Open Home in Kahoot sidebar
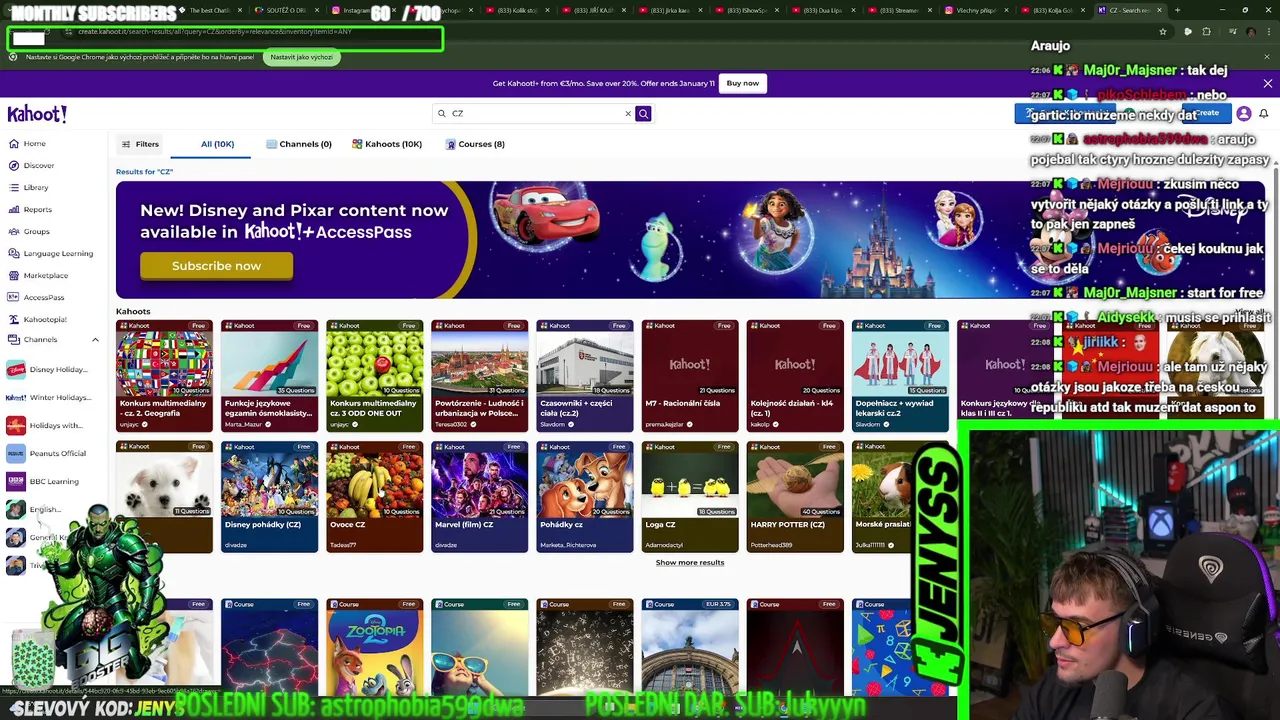 point(34,143)
